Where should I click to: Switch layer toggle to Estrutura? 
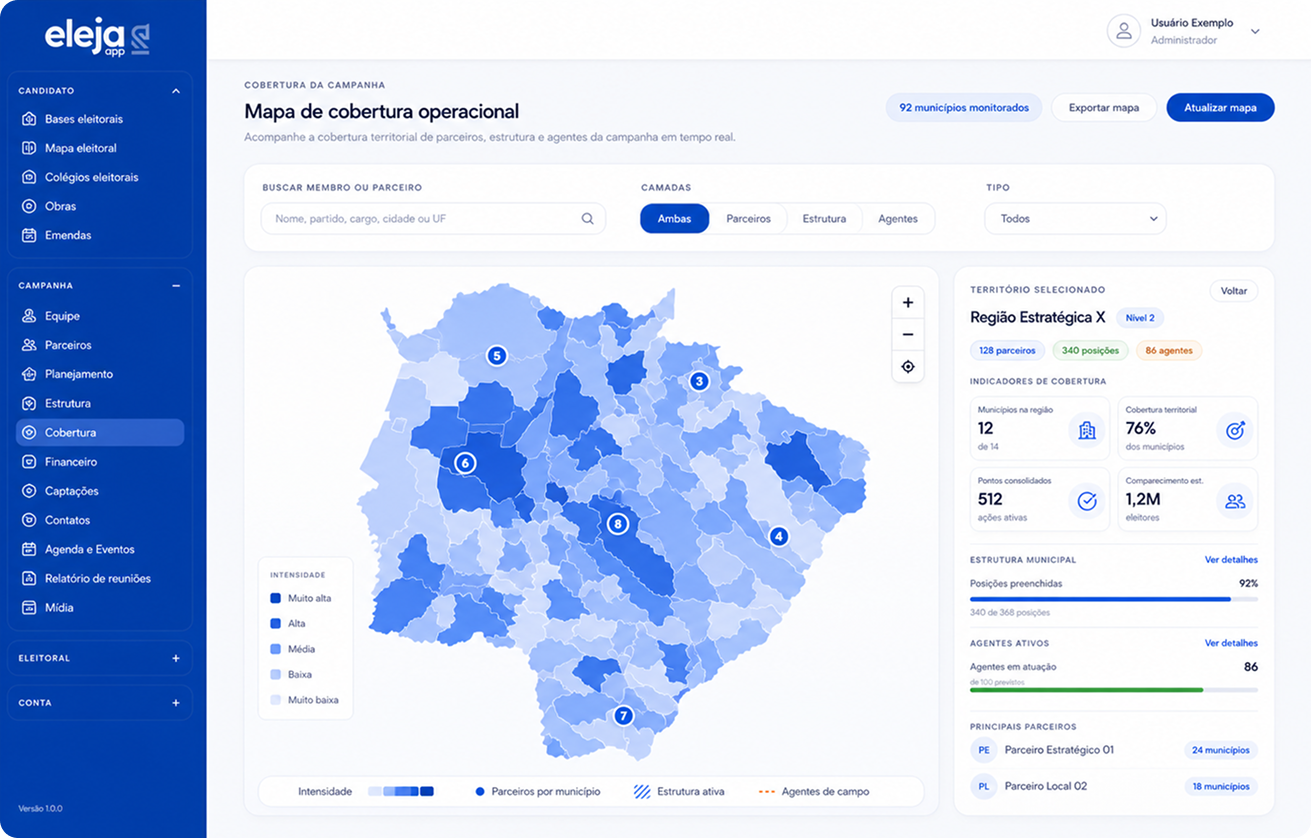(x=824, y=219)
